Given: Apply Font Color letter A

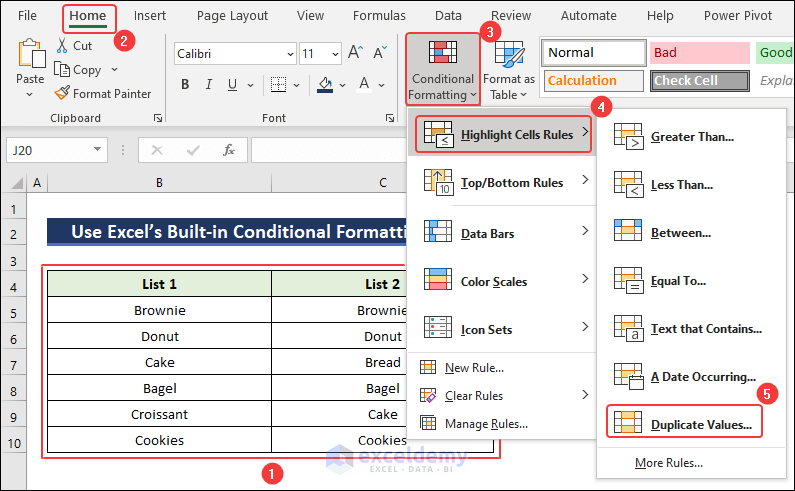Looking at the screenshot, I should (364, 84).
